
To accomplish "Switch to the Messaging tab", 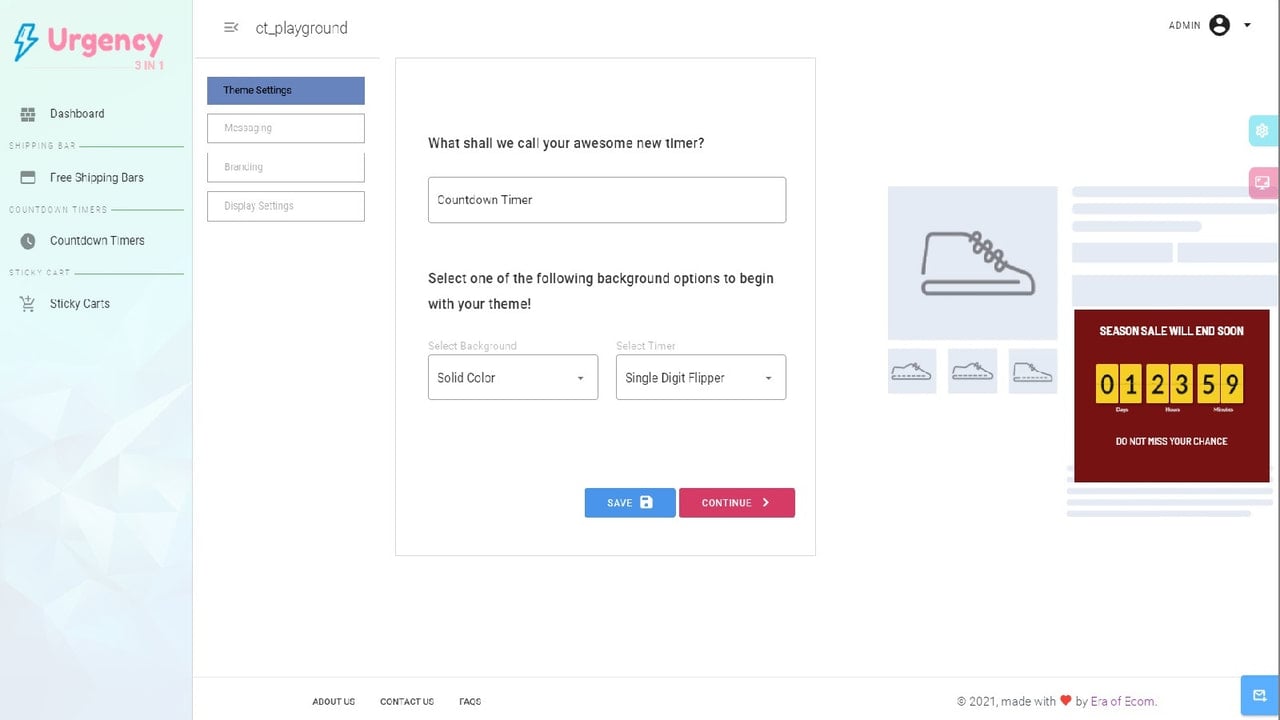I will click(286, 128).
